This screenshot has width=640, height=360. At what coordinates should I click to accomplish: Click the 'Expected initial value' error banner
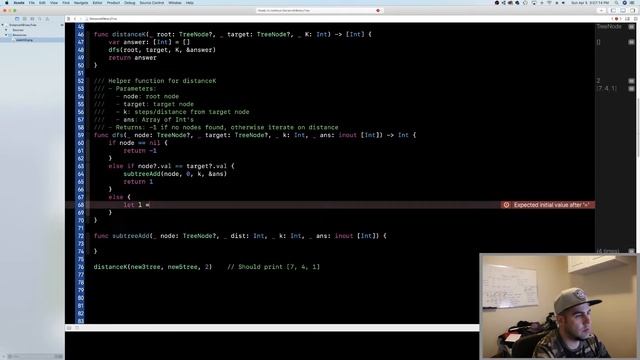pos(547,205)
